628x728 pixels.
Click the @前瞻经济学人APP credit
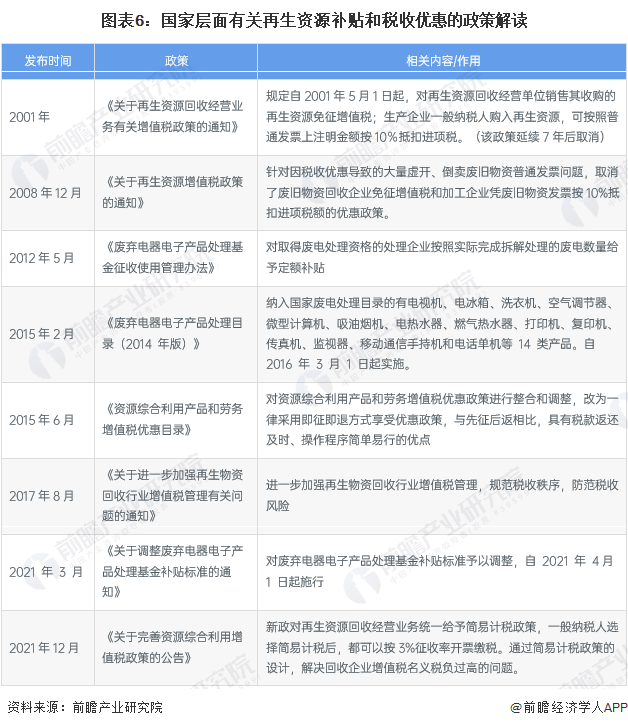pos(569,708)
